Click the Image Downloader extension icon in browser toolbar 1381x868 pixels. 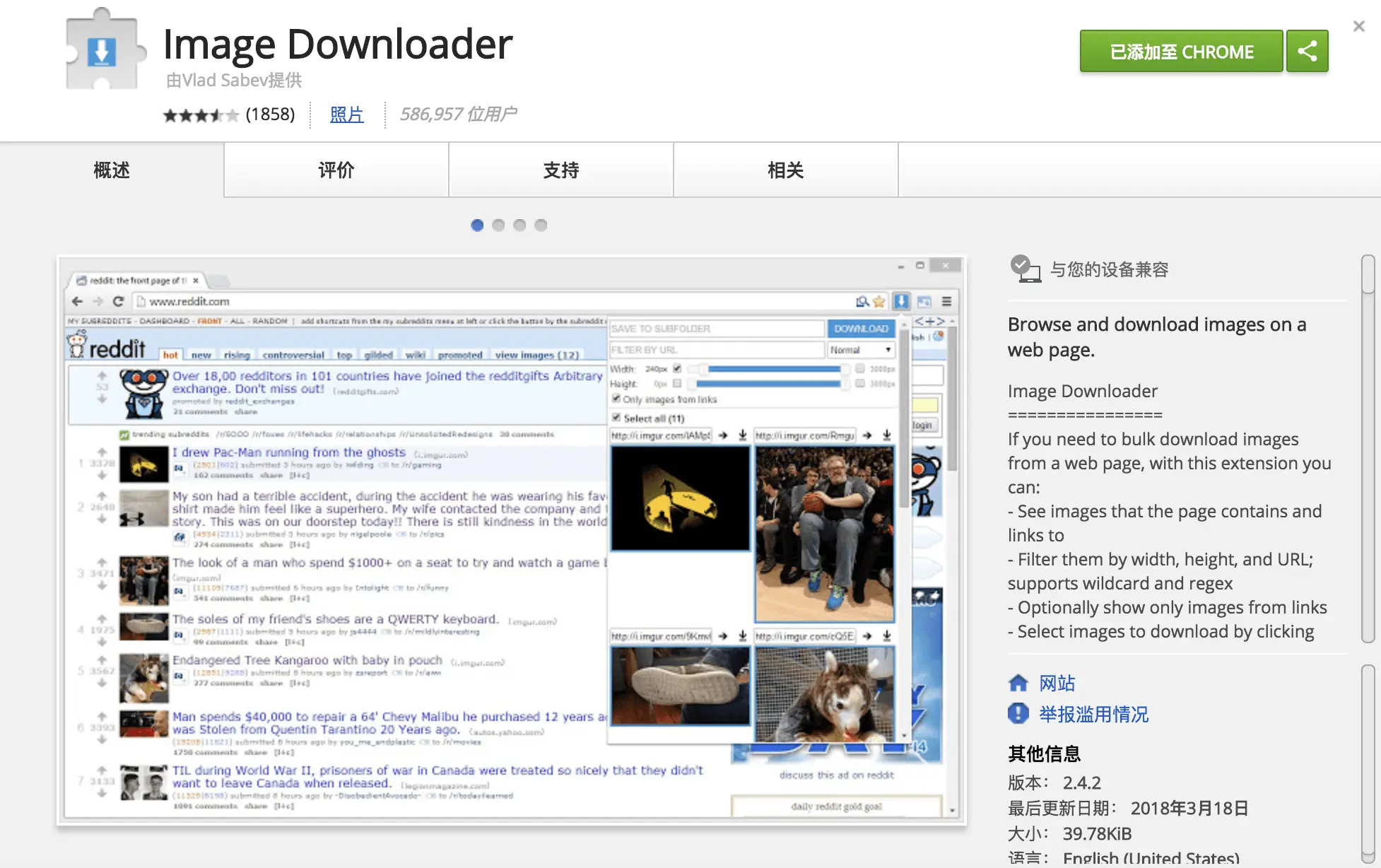pyautogui.click(x=902, y=302)
